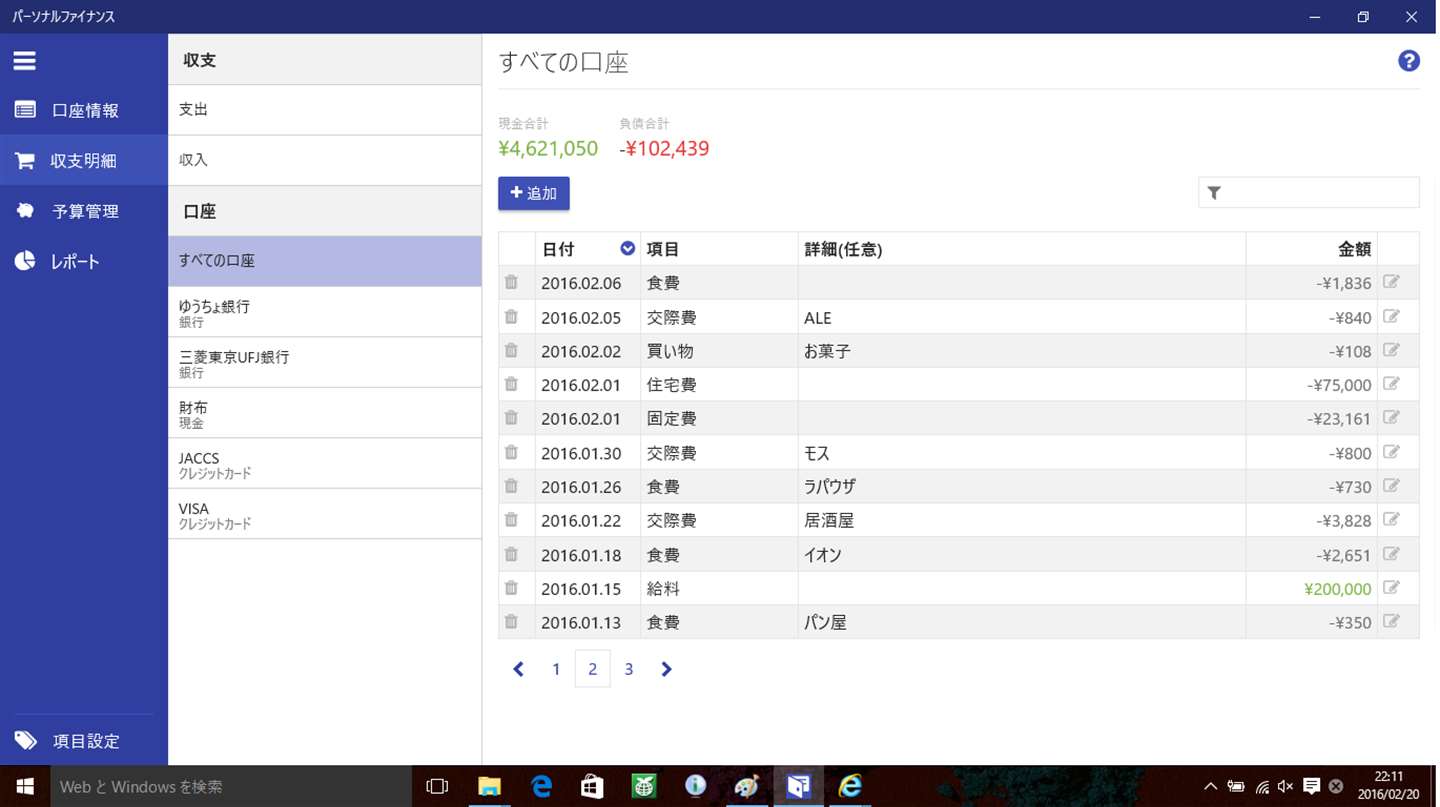
Task: Select ゆうちょ銀行 account
Action: (325, 312)
